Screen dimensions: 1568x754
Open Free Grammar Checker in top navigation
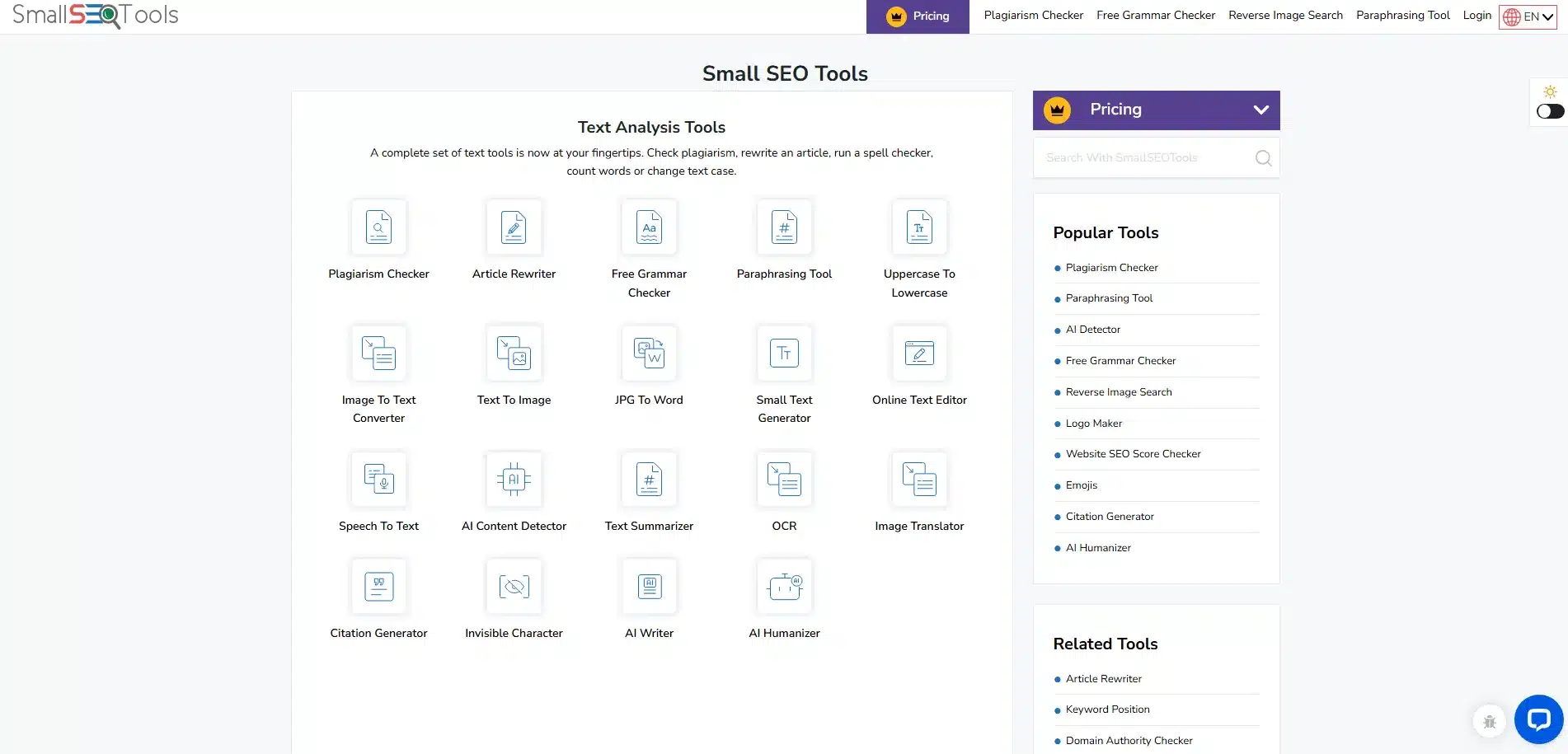(x=1156, y=16)
